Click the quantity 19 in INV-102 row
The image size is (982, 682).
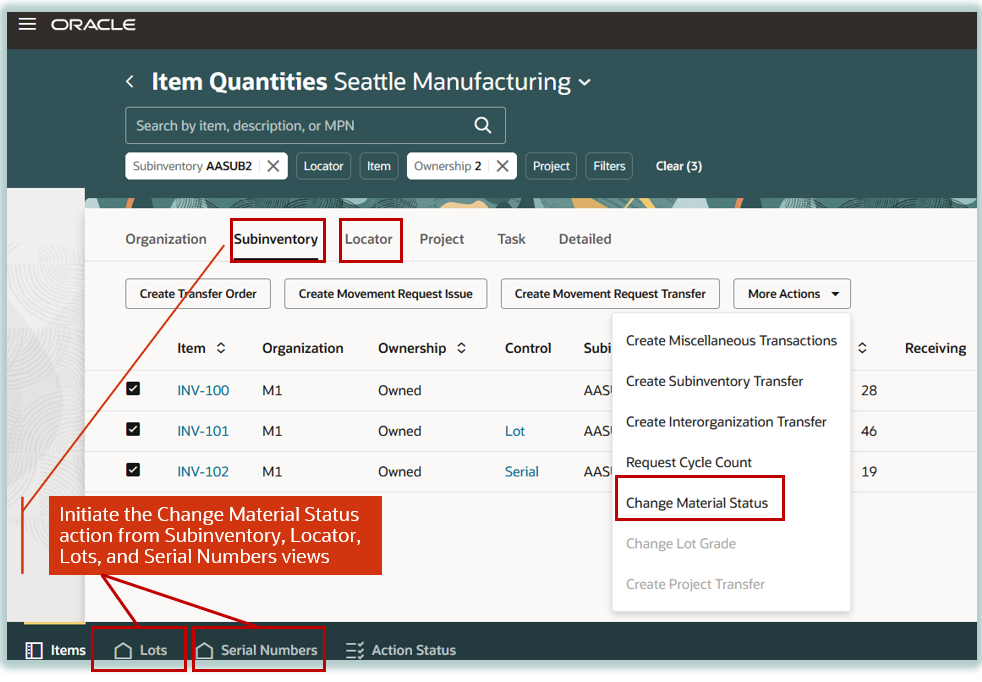[869, 472]
